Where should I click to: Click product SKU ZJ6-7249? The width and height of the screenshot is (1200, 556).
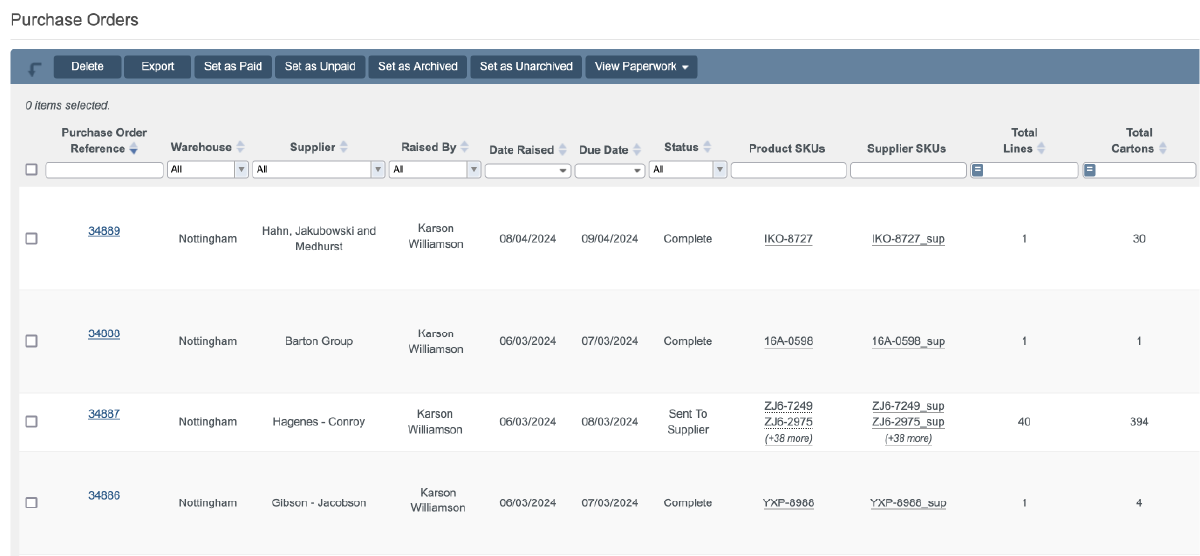pos(788,406)
